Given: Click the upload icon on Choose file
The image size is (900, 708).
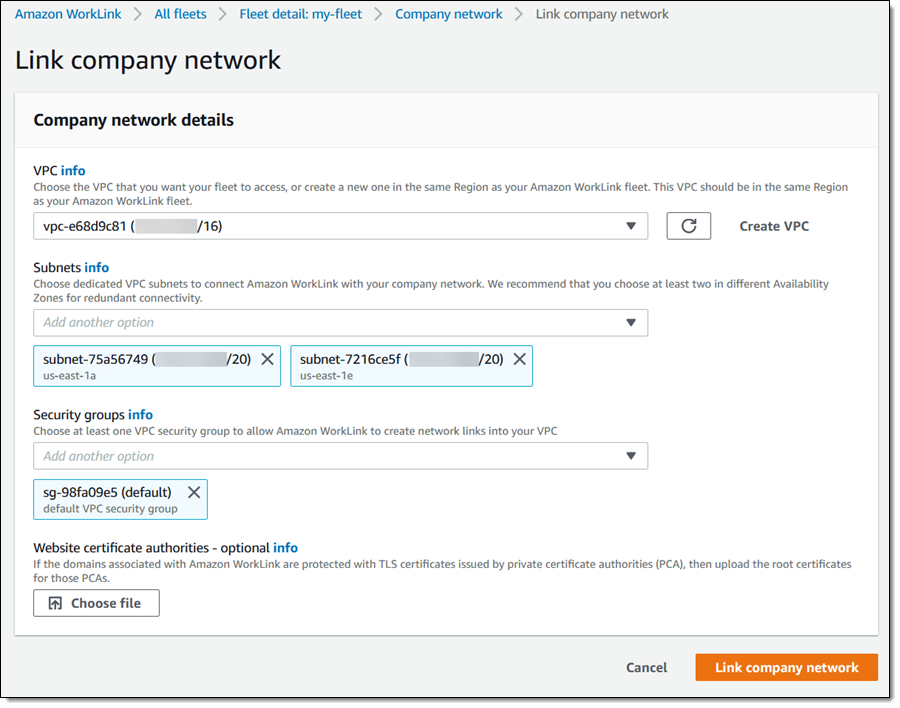Looking at the screenshot, I should [x=55, y=603].
